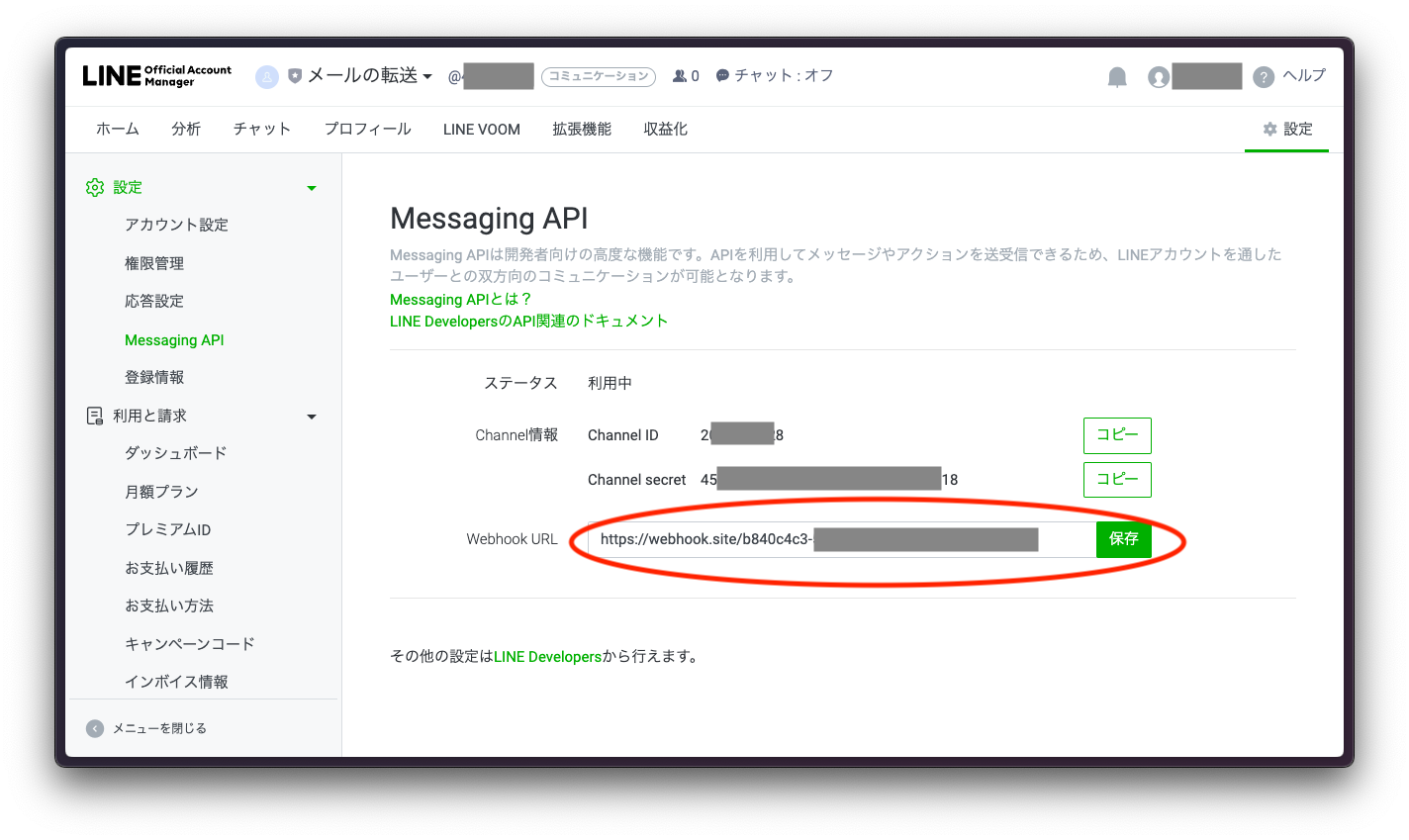
Task: Switch to the 分析 tab
Action: [x=186, y=129]
